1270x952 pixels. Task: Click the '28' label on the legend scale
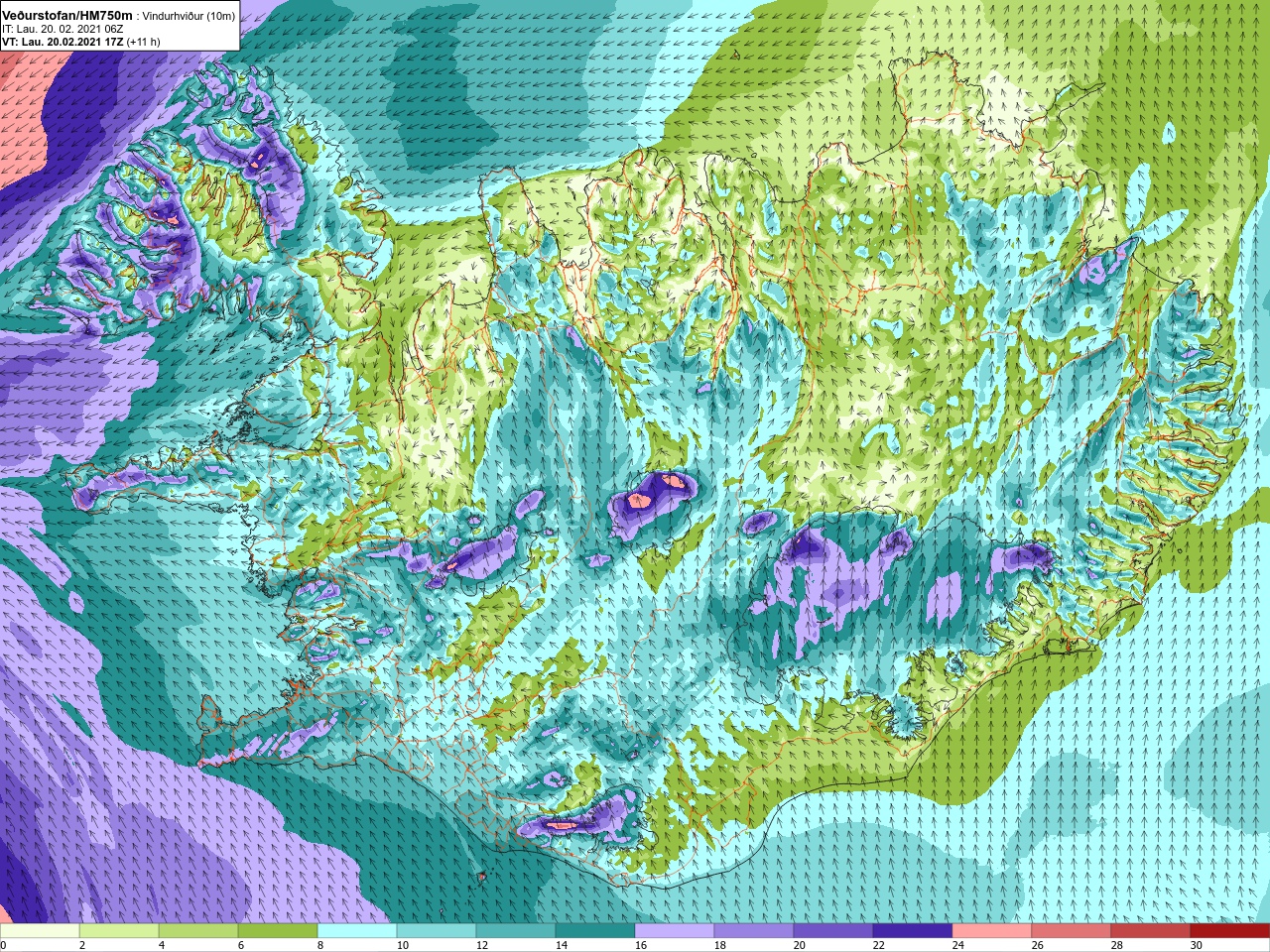[x=1117, y=945]
